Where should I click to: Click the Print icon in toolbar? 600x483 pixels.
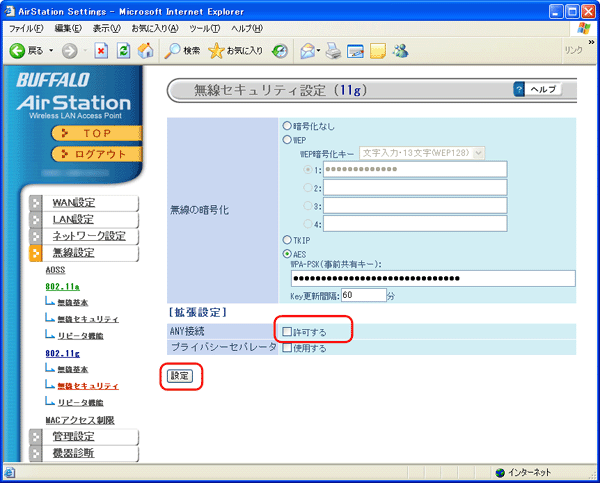coord(333,50)
